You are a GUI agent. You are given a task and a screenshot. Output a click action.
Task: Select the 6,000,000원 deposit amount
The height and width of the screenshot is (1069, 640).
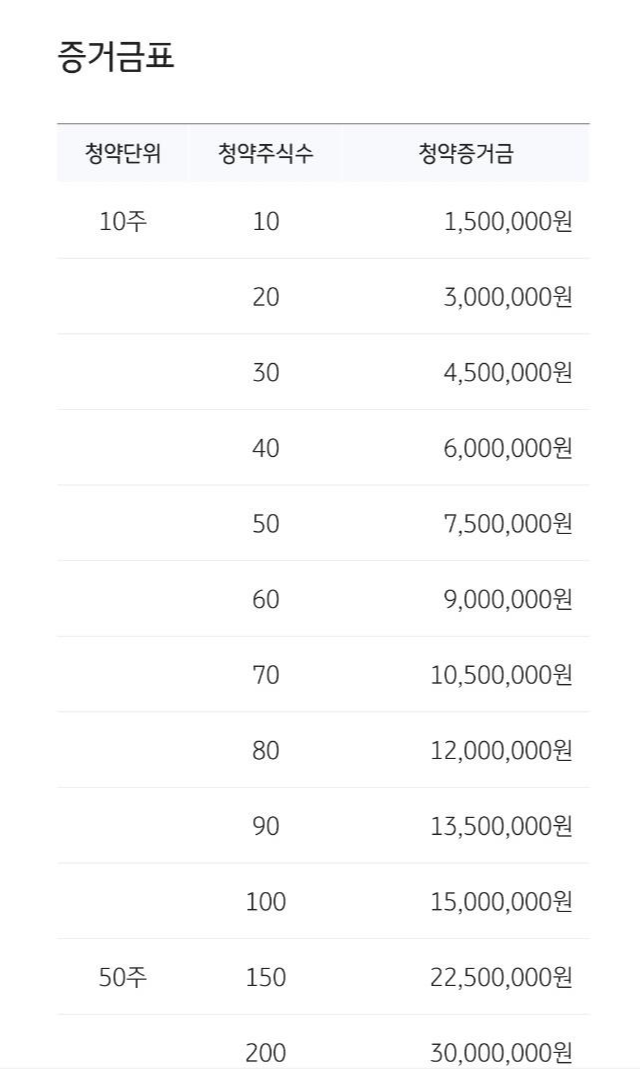pos(508,449)
